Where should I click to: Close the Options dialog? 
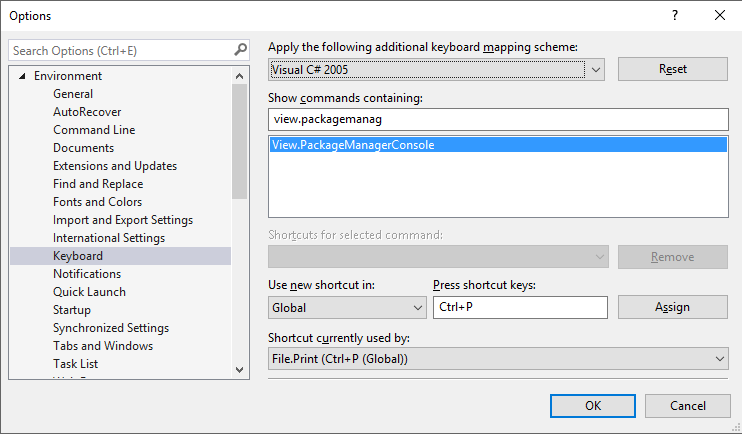tap(720, 15)
